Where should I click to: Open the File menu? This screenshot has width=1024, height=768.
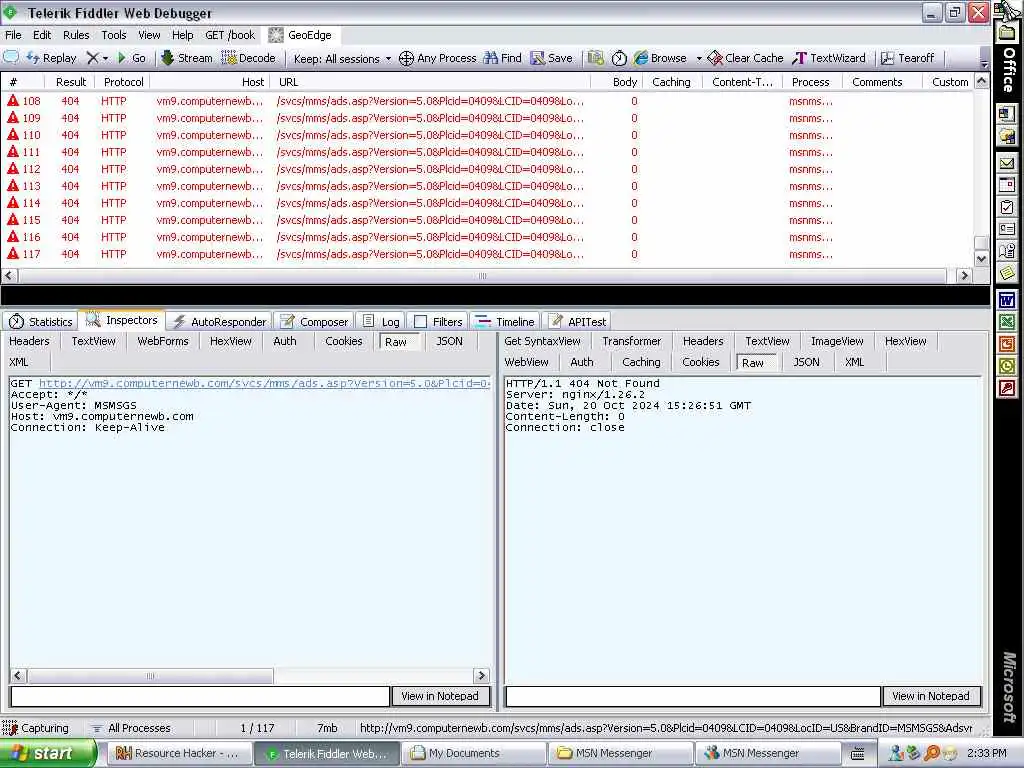(13, 35)
